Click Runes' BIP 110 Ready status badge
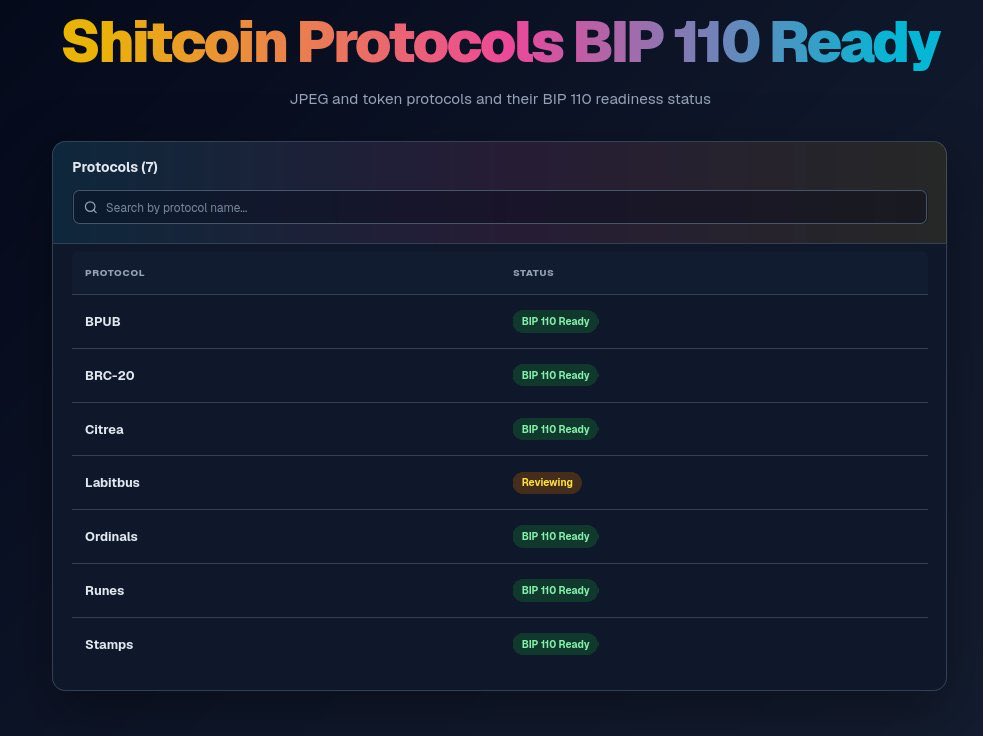Viewport: 984px width, 736px height. (x=555, y=590)
